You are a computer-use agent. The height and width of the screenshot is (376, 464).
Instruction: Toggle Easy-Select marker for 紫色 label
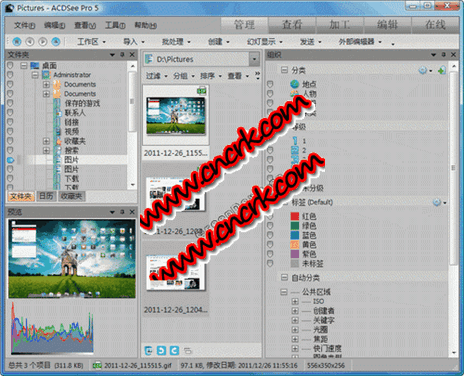pos(270,254)
